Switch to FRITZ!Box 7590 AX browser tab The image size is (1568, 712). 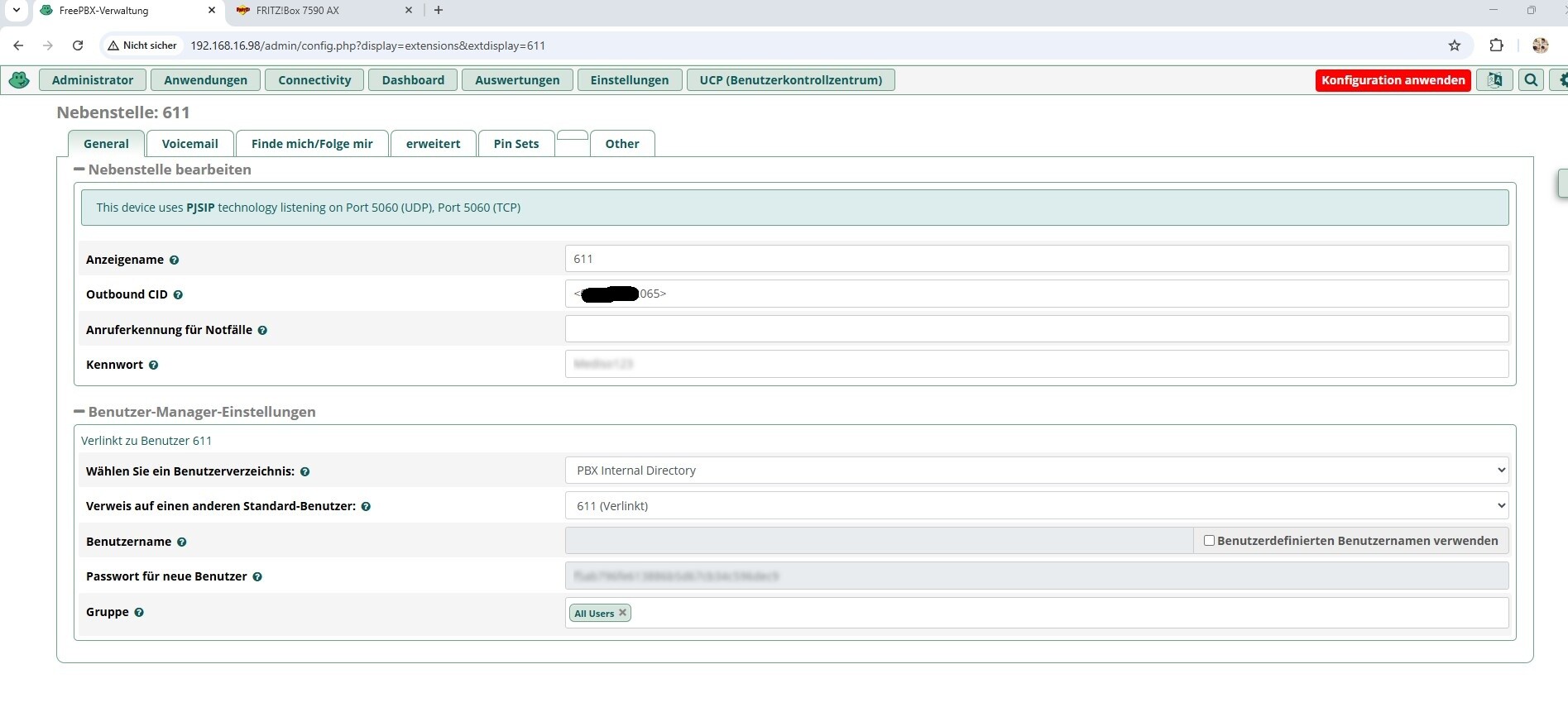tap(298, 11)
